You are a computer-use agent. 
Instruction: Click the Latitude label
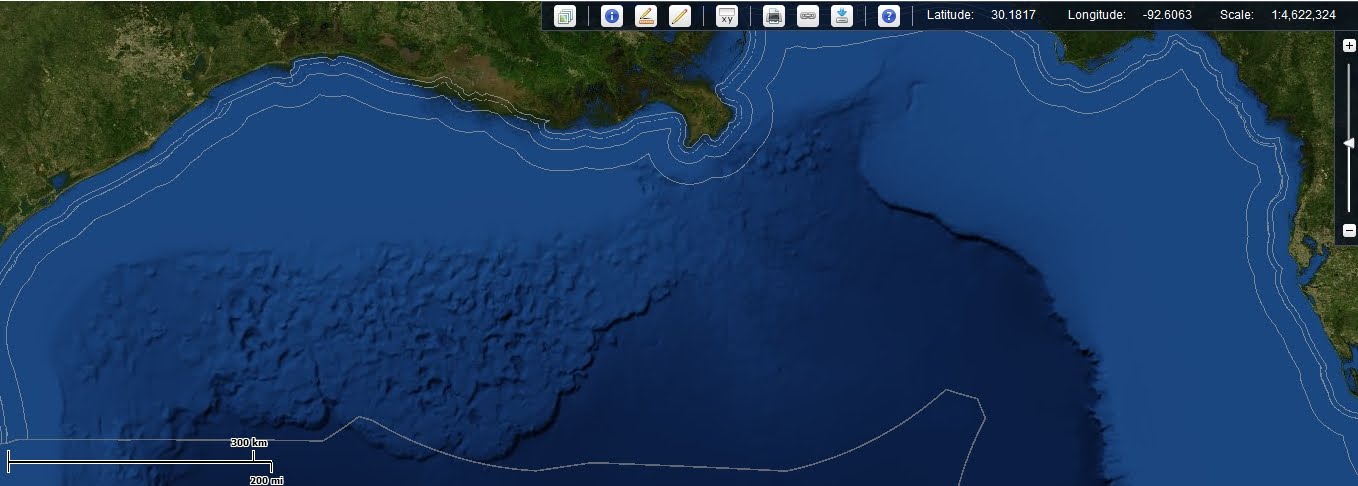(x=950, y=15)
